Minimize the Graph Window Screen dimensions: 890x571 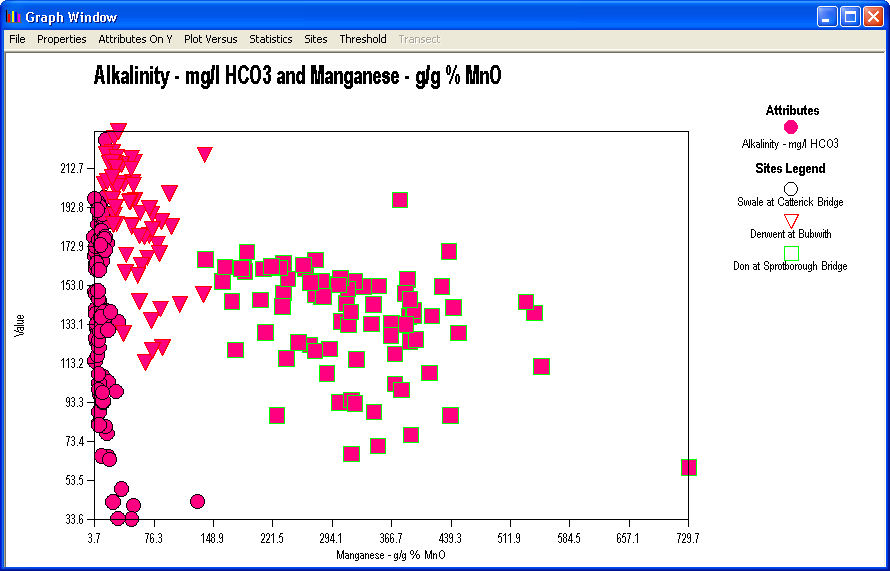coord(827,16)
